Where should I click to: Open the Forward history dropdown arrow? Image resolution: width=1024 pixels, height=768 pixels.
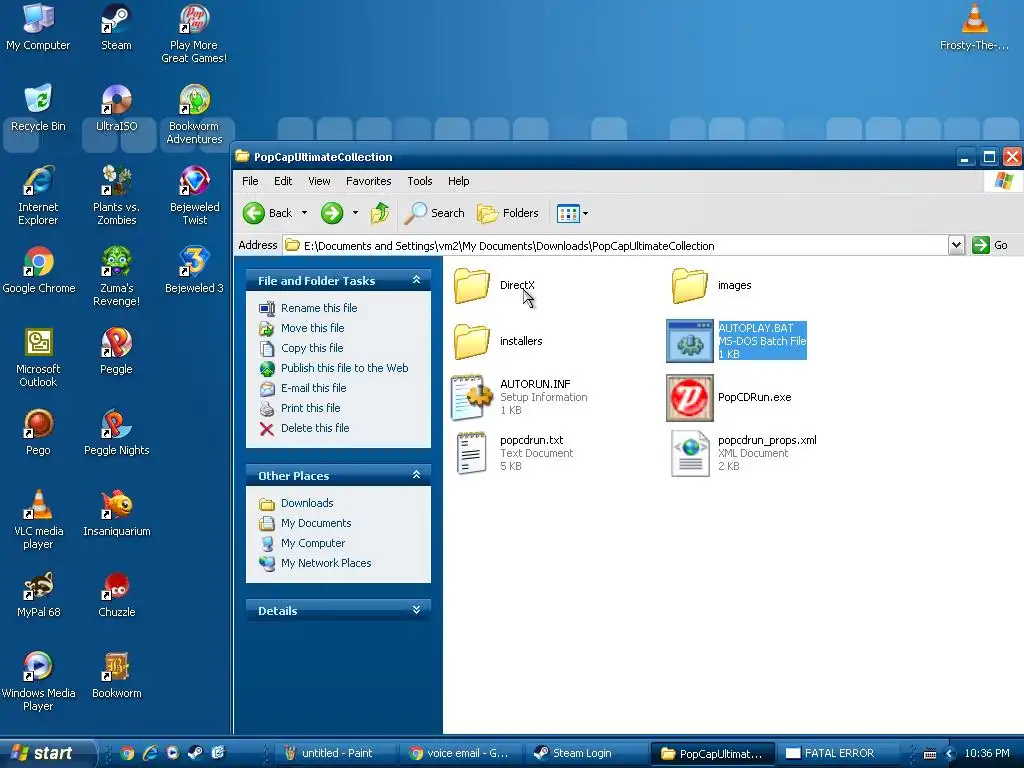(355, 213)
